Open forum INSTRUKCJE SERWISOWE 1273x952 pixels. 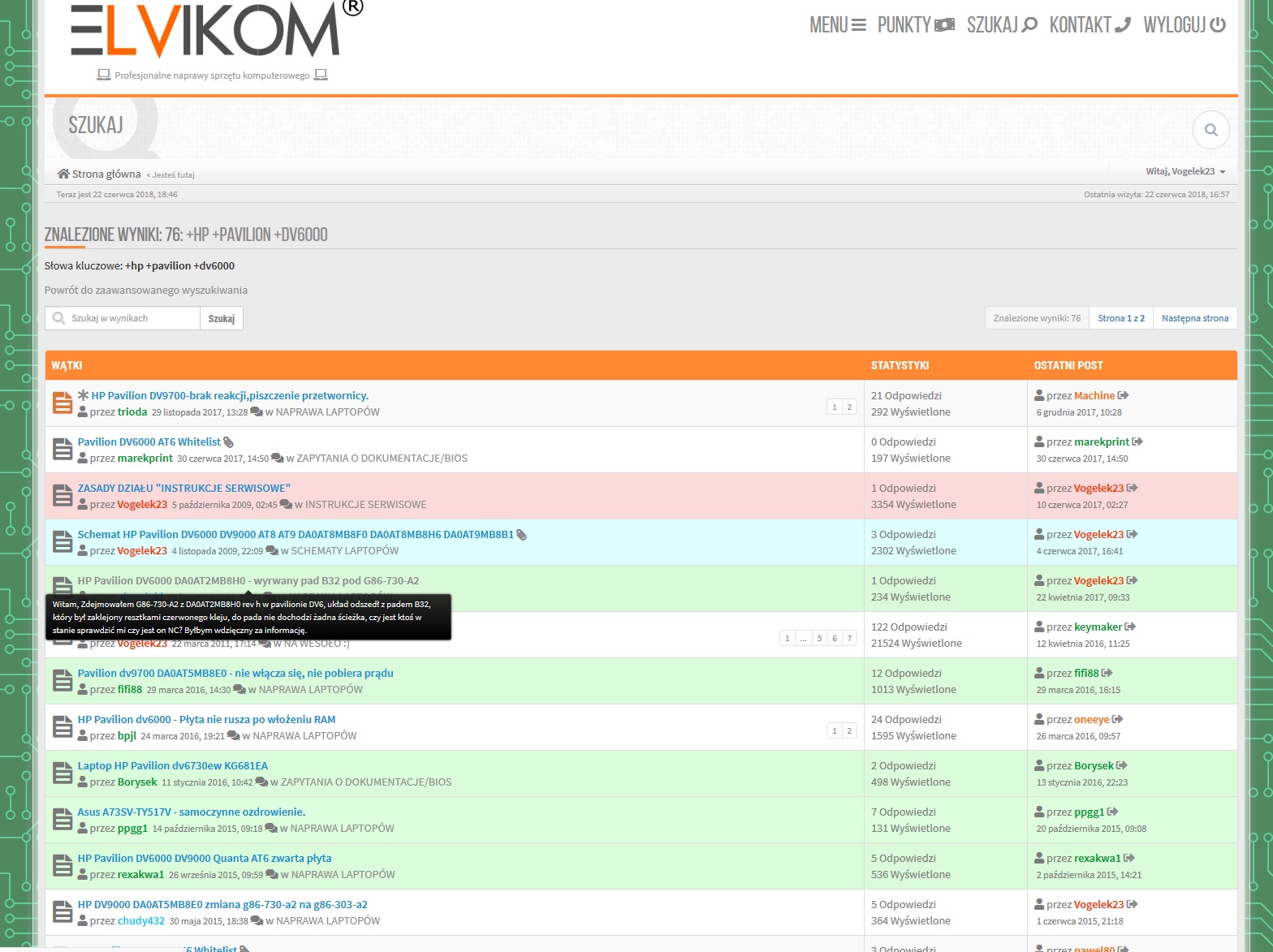click(365, 504)
